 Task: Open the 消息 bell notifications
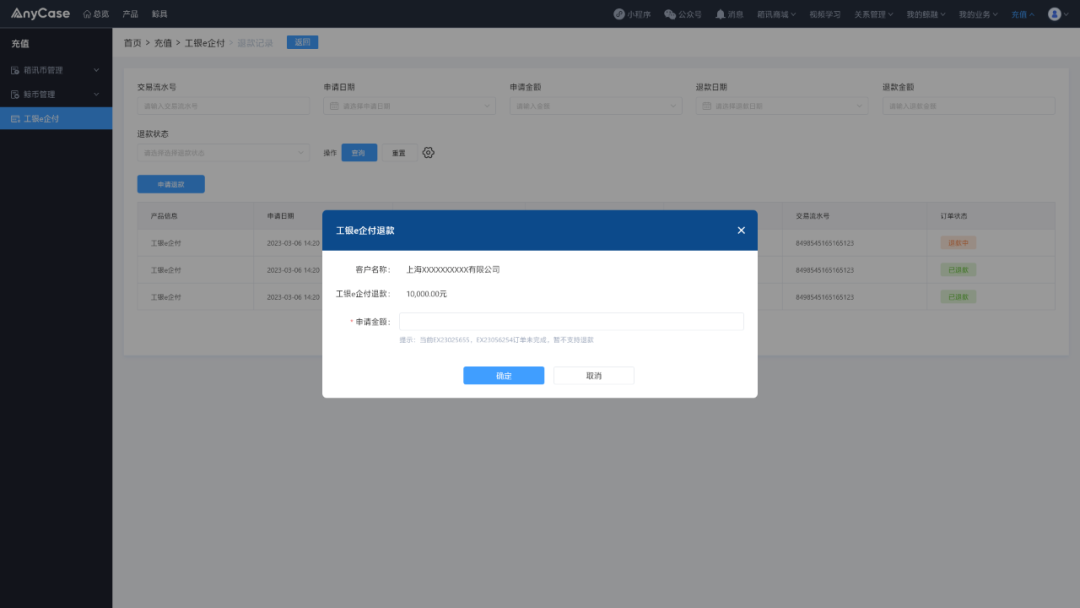pyautogui.click(x=729, y=14)
